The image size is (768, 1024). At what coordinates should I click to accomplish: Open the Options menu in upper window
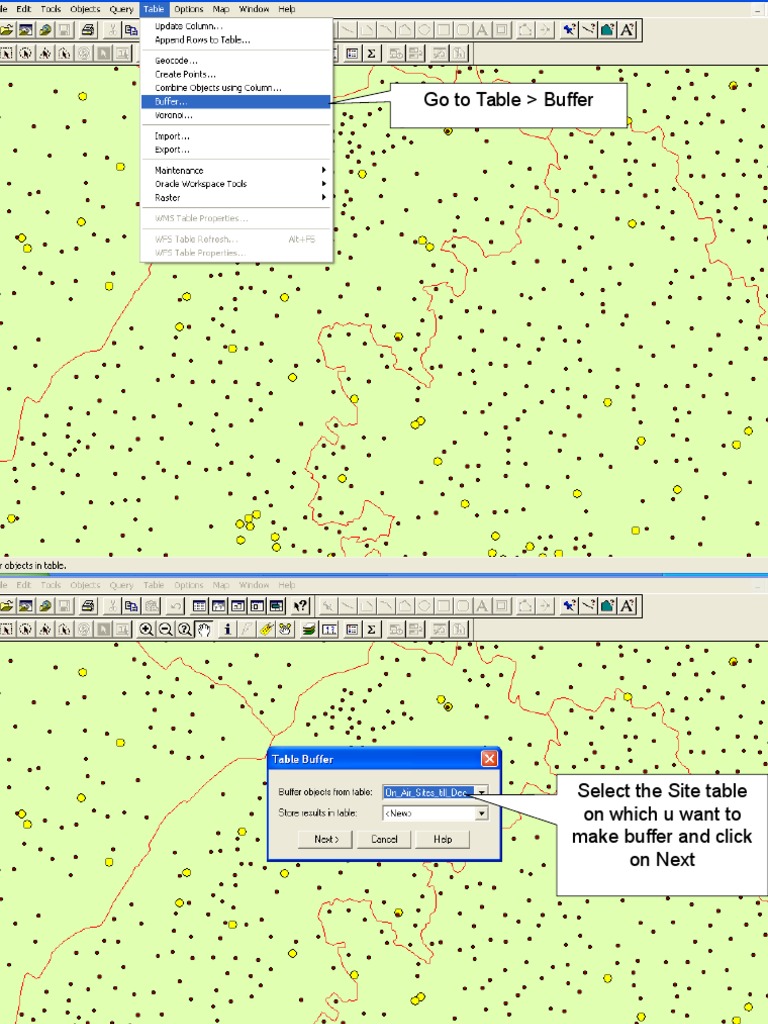coord(189,9)
